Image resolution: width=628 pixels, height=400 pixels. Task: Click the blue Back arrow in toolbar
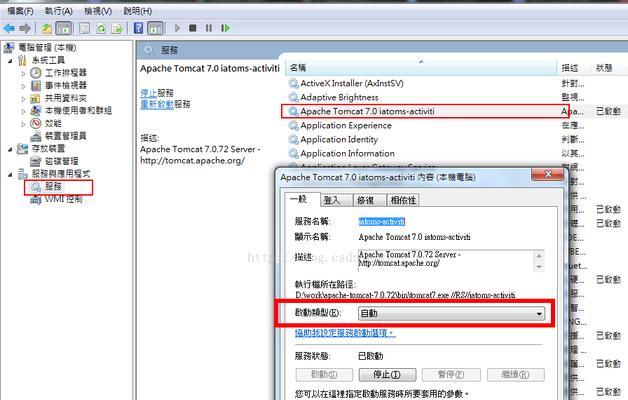(x=9, y=28)
